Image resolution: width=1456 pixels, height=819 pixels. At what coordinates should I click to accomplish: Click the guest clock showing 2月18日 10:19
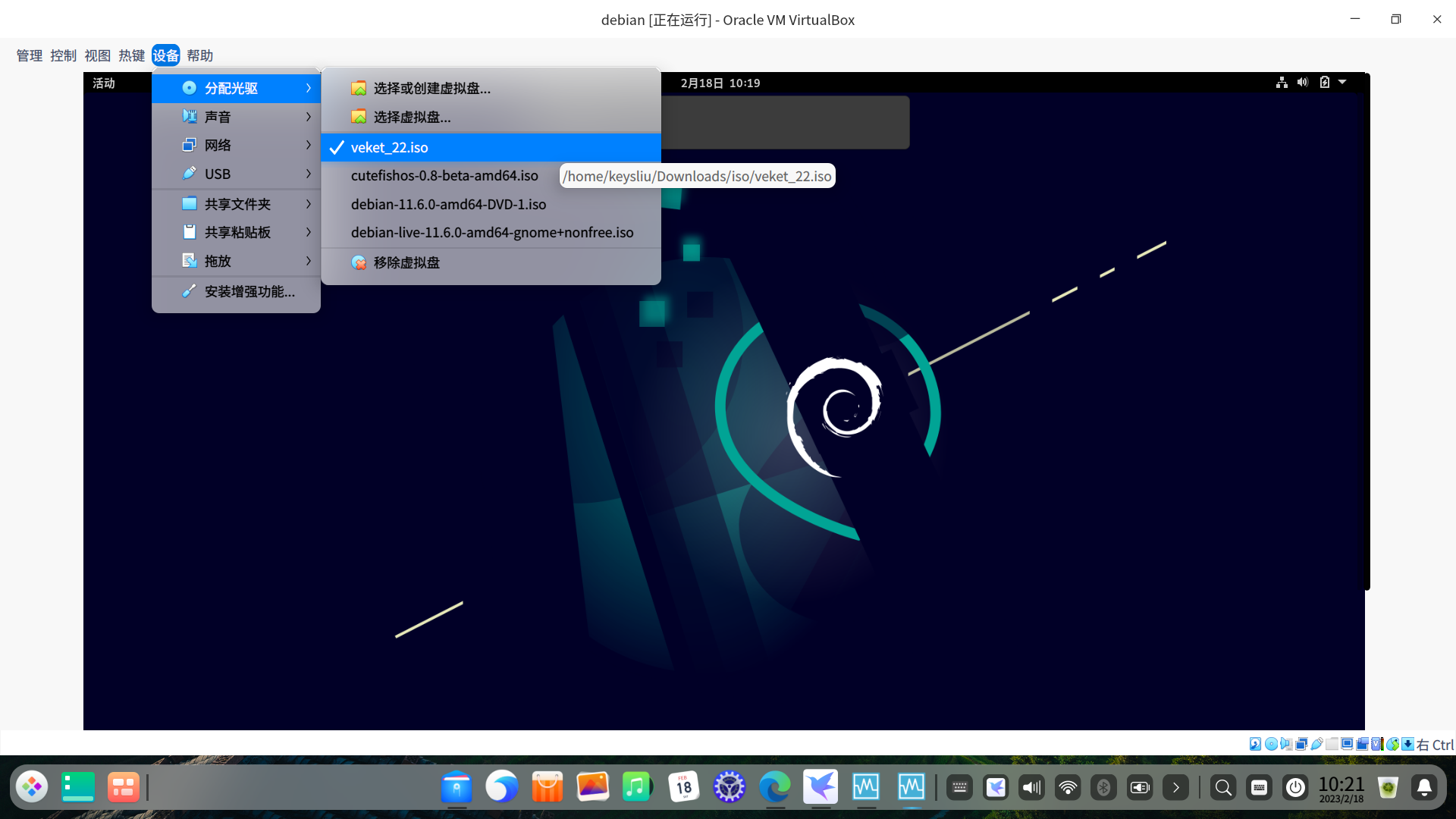(720, 83)
